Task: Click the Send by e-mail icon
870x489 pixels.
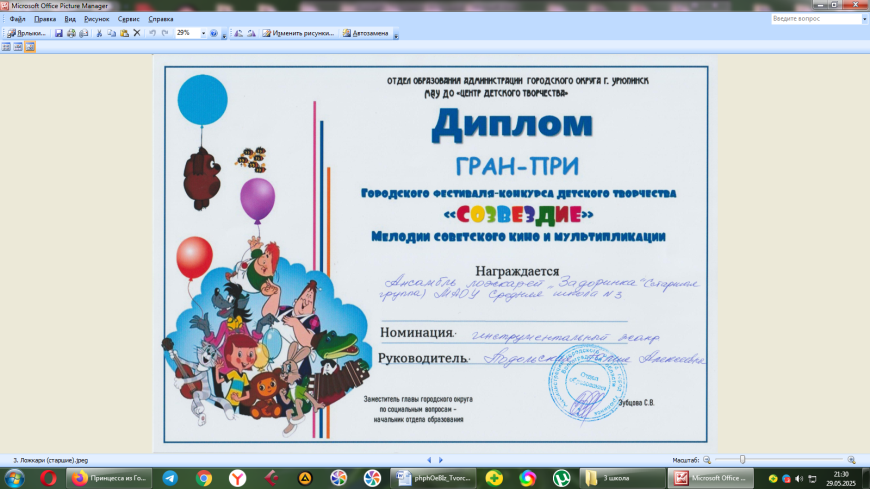Action: pos(84,33)
